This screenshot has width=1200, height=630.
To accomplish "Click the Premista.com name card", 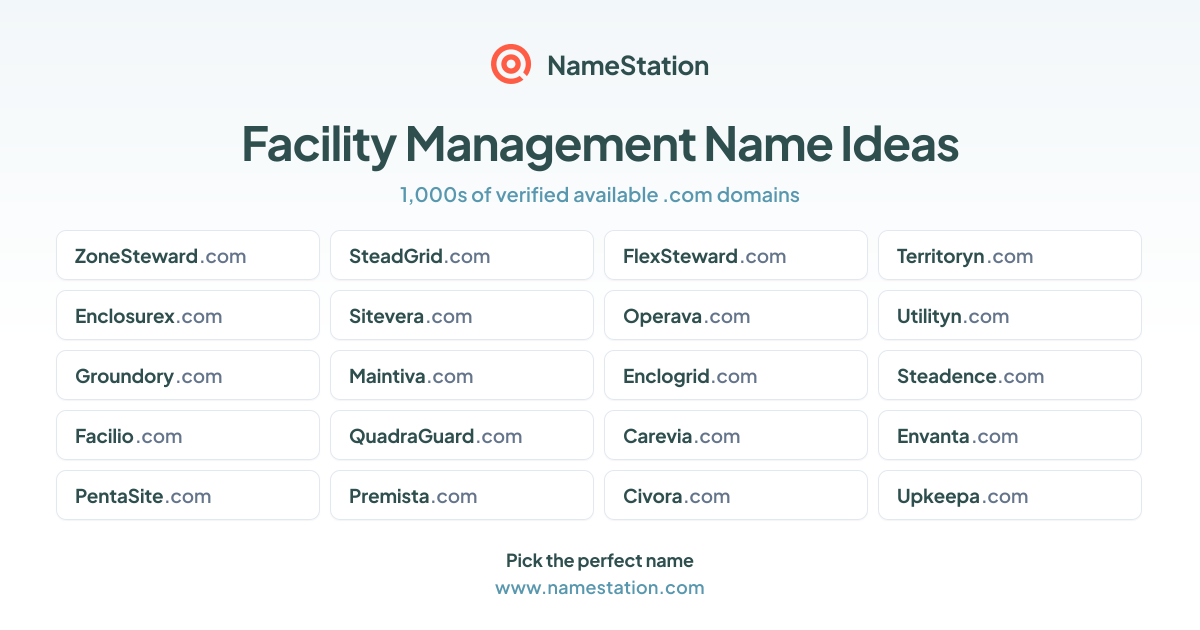I will [462, 496].
